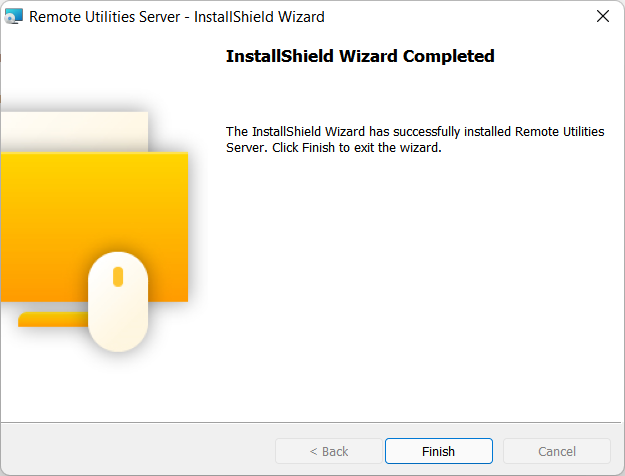Close the InstallShield Wizard window
The image size is (625, 476).
[x=602, y=16]
